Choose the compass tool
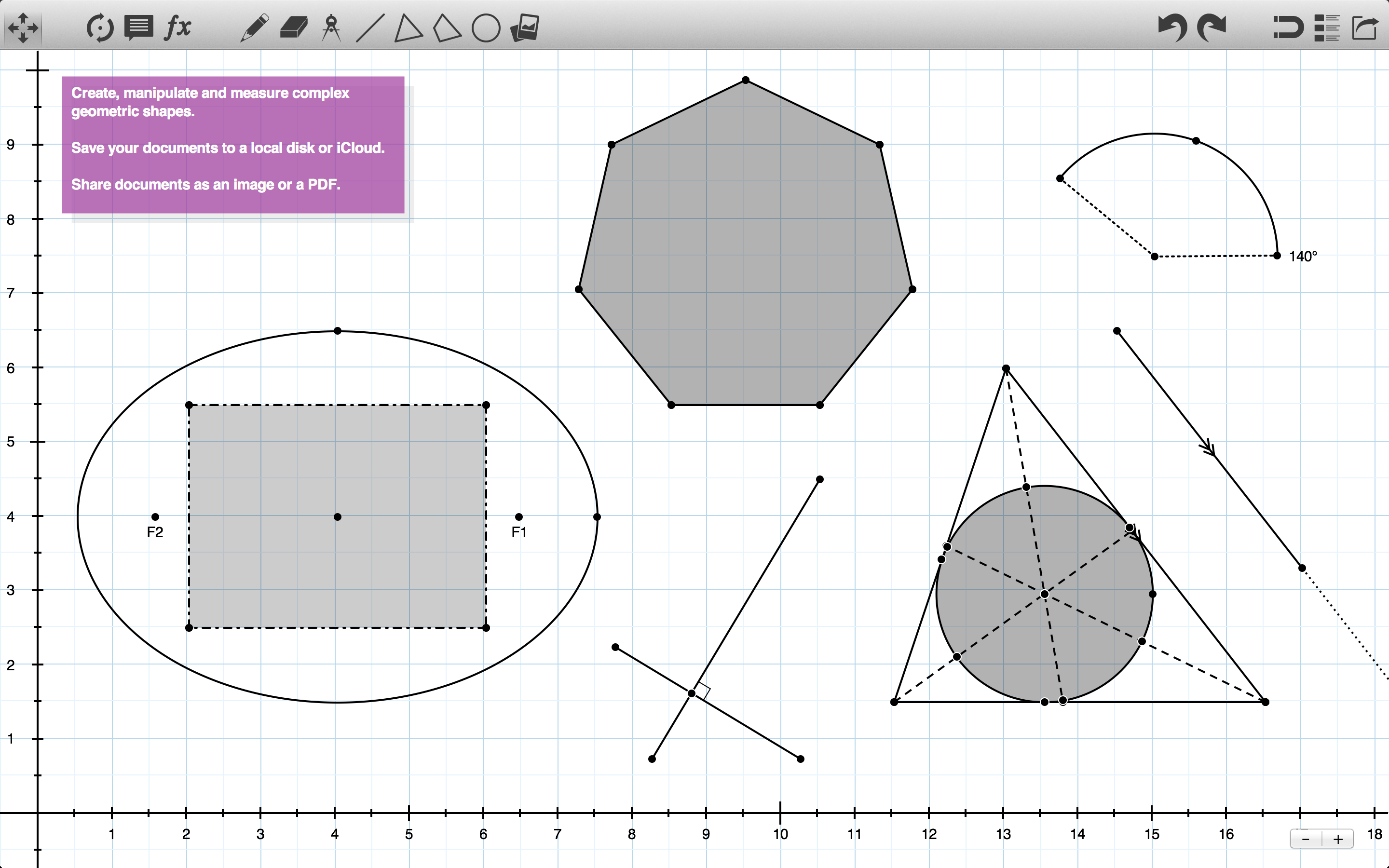Viewport: 1389px width, 868px height. [331, 27]
